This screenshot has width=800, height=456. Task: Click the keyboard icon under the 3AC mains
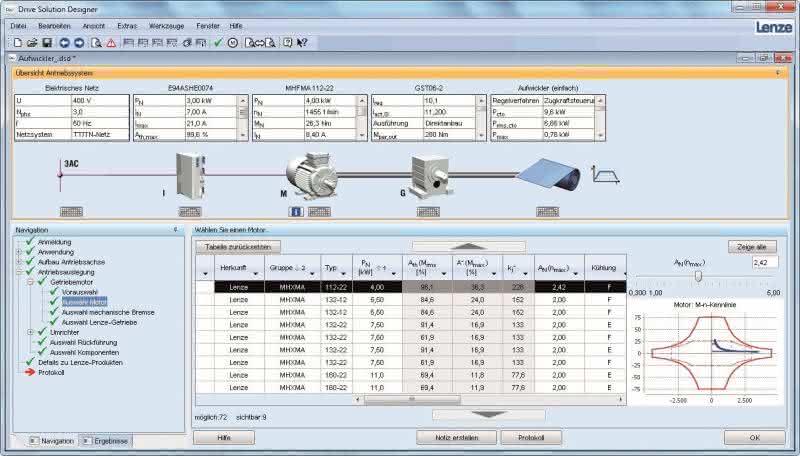coord(71,212)
